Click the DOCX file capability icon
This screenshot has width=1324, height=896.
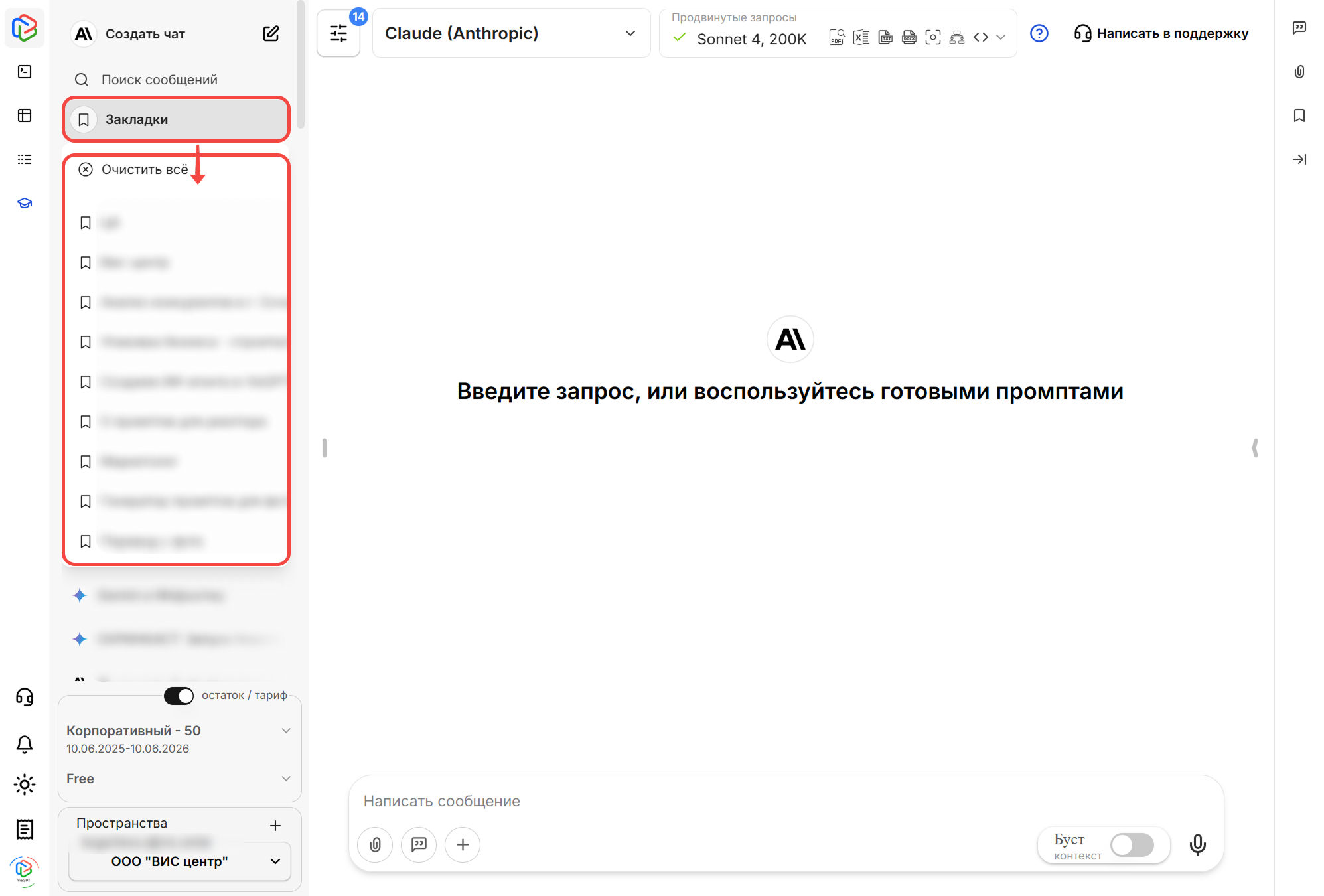tap(909, 37)
